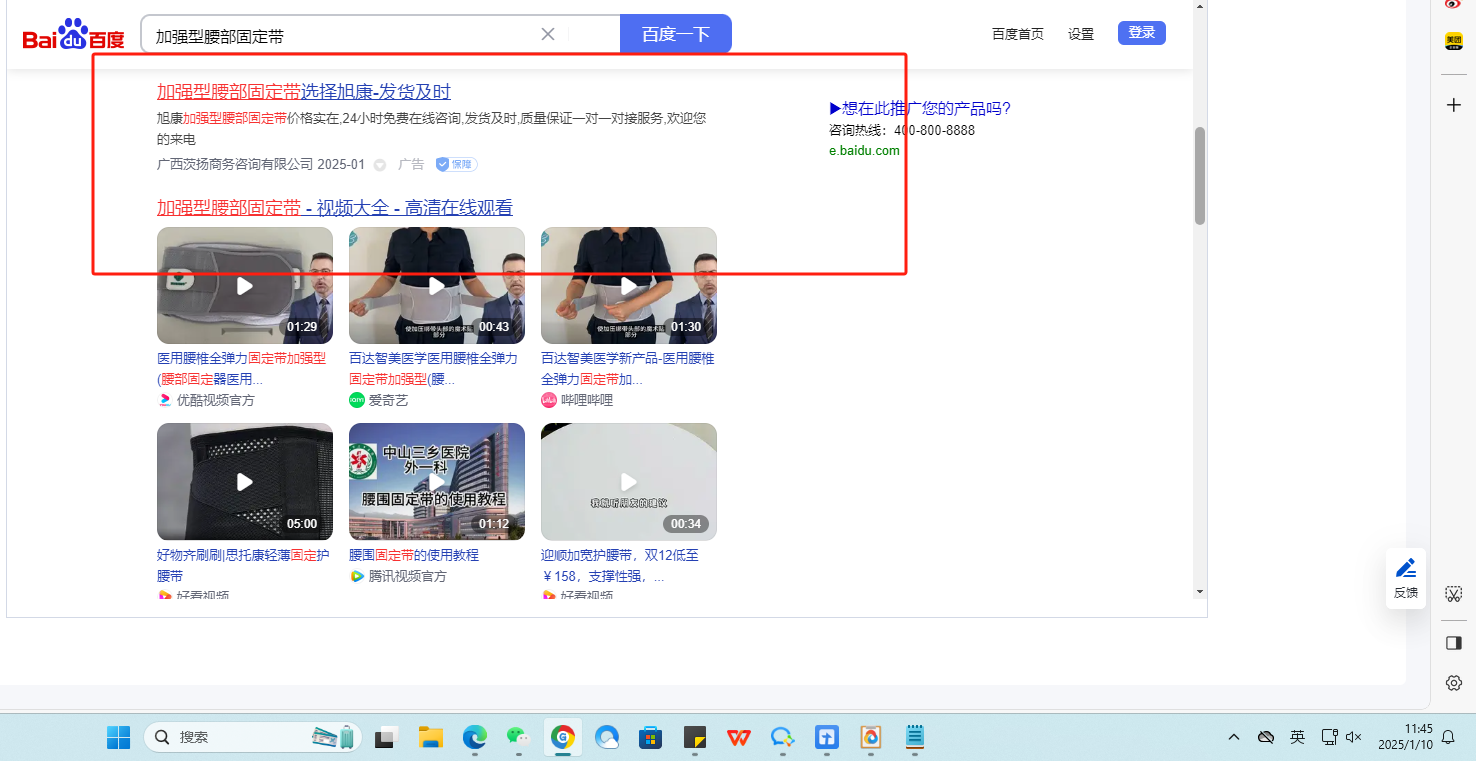Open the Meituan sidebar app

1454,41
